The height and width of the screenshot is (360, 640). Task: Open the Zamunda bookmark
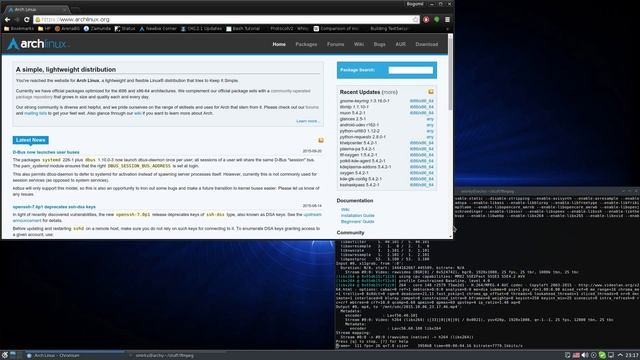(x=97, y=29)
